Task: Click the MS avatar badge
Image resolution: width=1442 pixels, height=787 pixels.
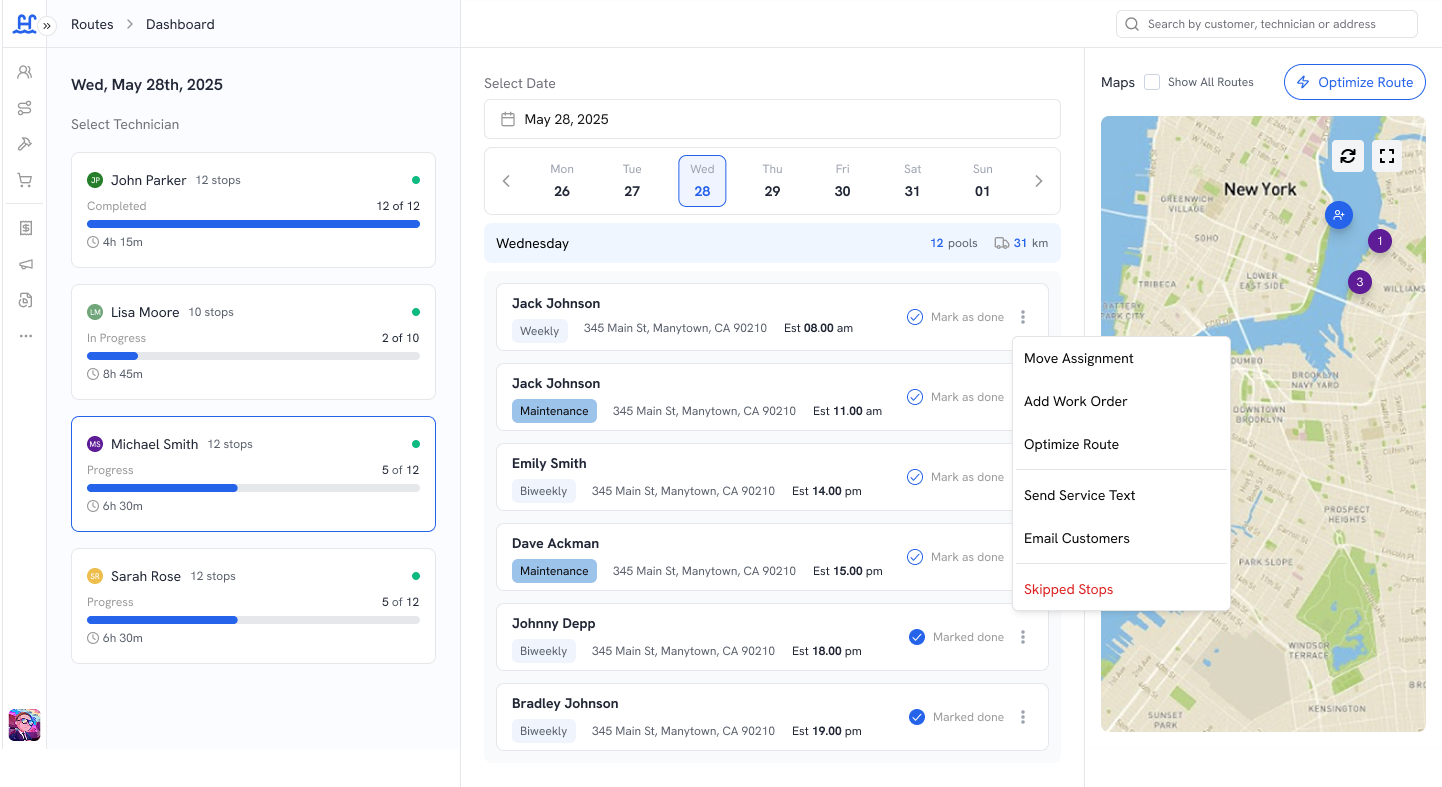Action: pos(95,444)
